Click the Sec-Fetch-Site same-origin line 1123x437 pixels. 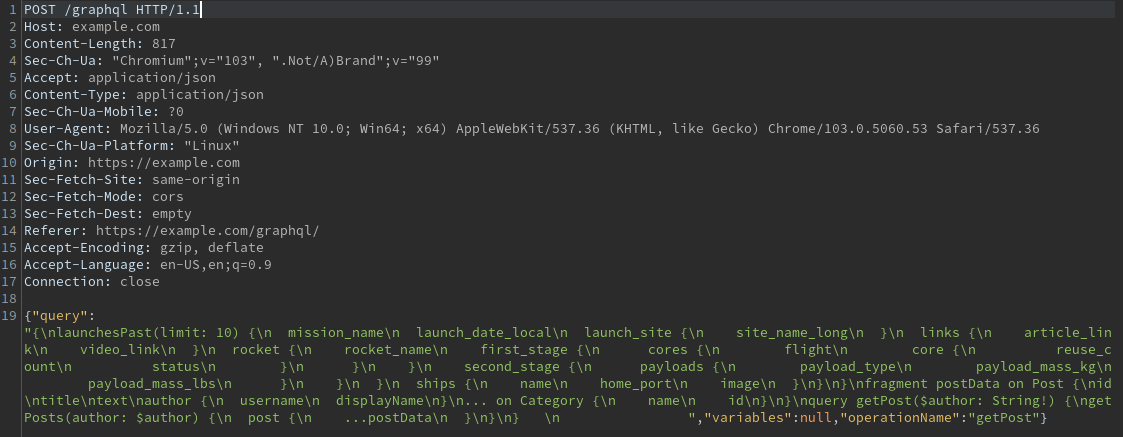pyautogui.click(x=132, y=180)
